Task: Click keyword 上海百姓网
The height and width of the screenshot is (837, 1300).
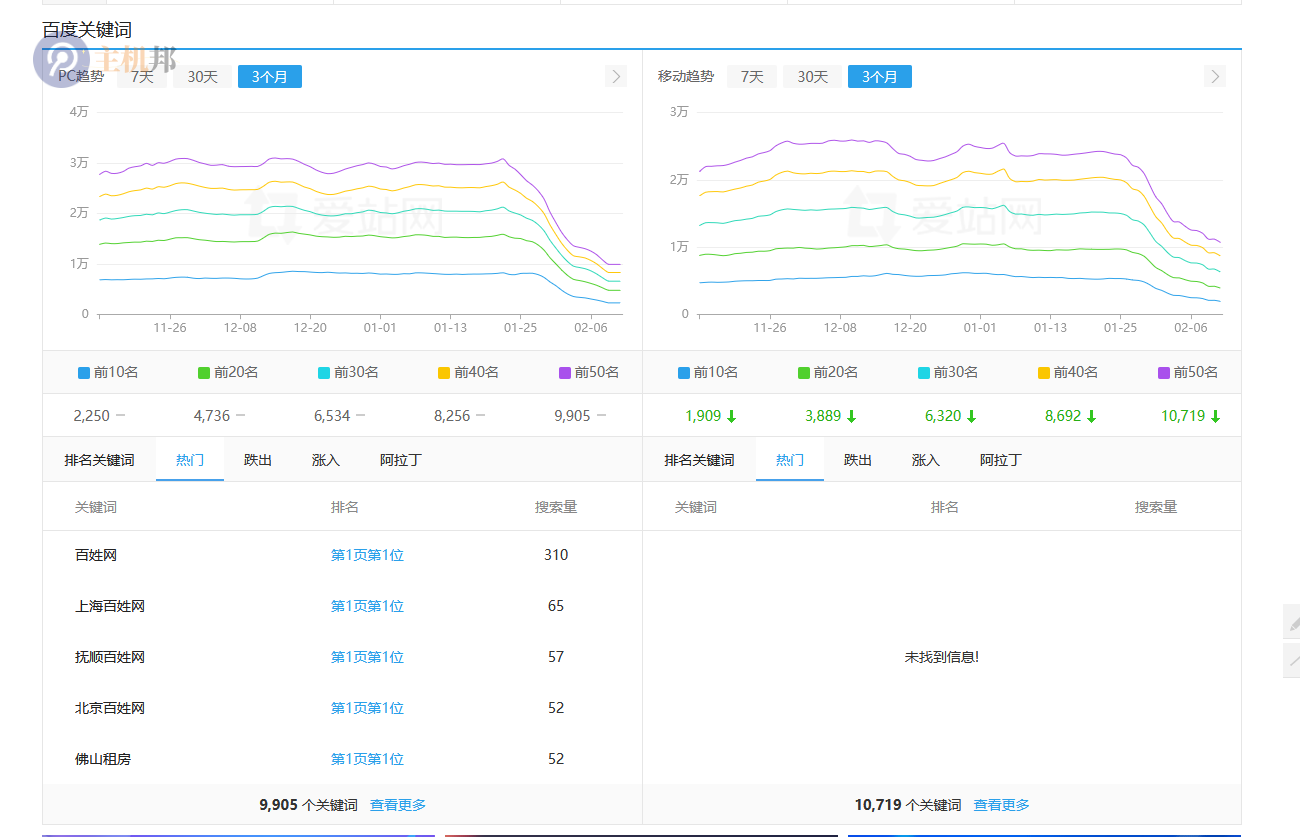Action: coord(110,606)
